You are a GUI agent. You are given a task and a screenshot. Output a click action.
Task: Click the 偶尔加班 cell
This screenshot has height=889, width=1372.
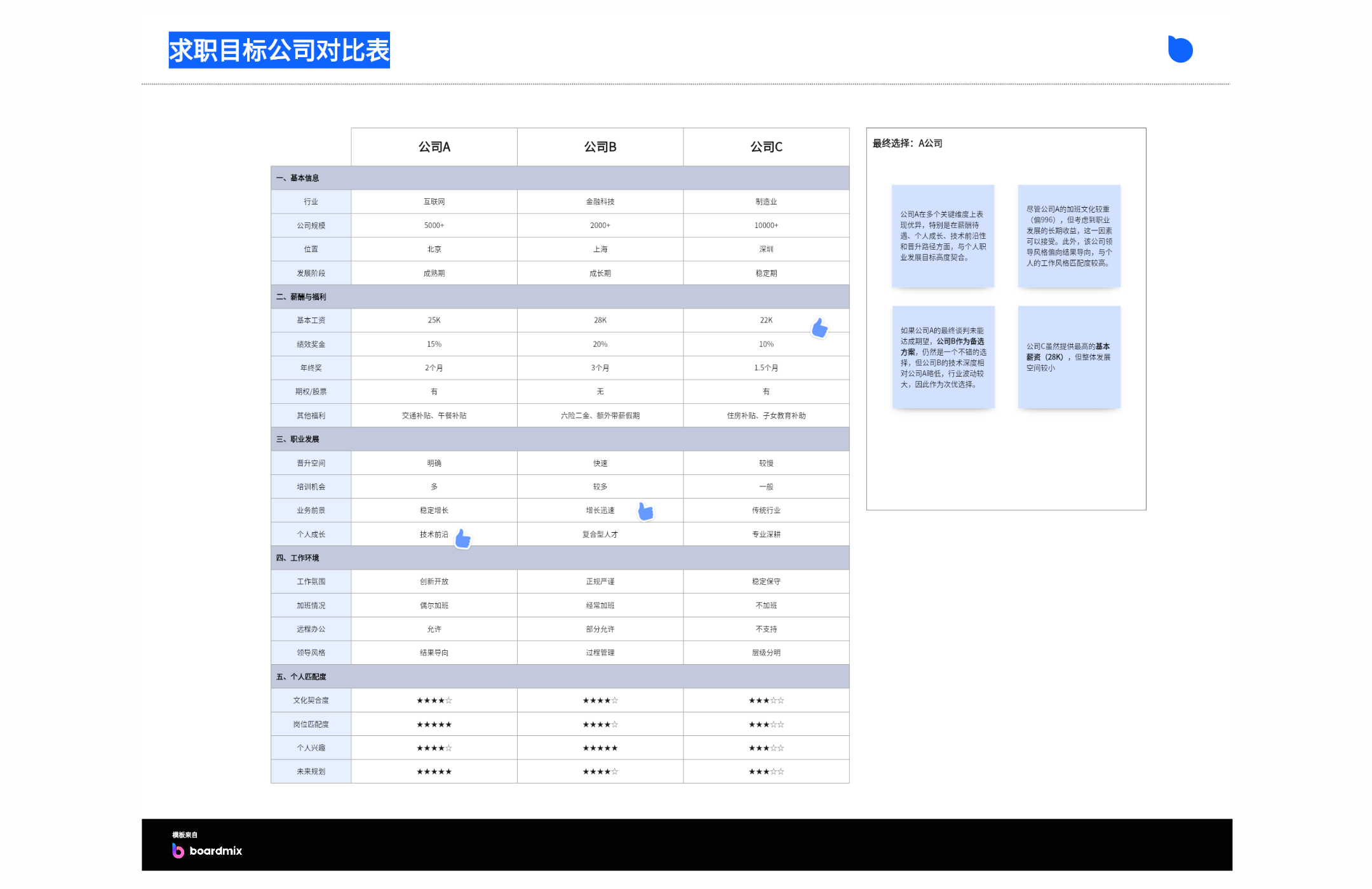tap(434, 605)
